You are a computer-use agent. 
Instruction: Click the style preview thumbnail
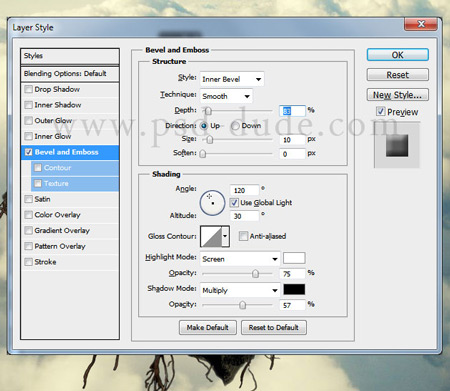(397, 145)
